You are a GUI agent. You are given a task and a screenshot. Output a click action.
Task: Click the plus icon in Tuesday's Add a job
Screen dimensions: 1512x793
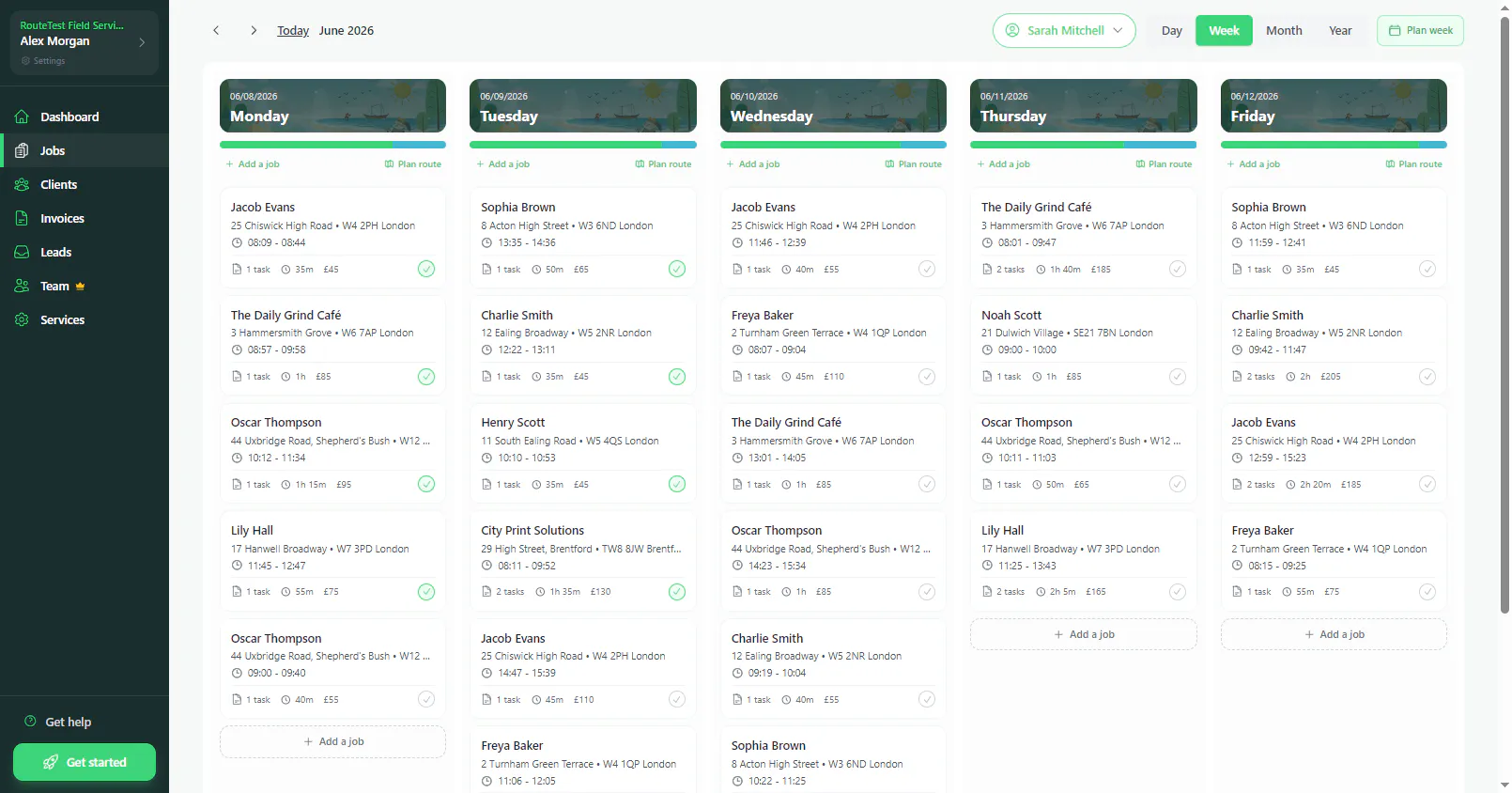click(480, 163)
